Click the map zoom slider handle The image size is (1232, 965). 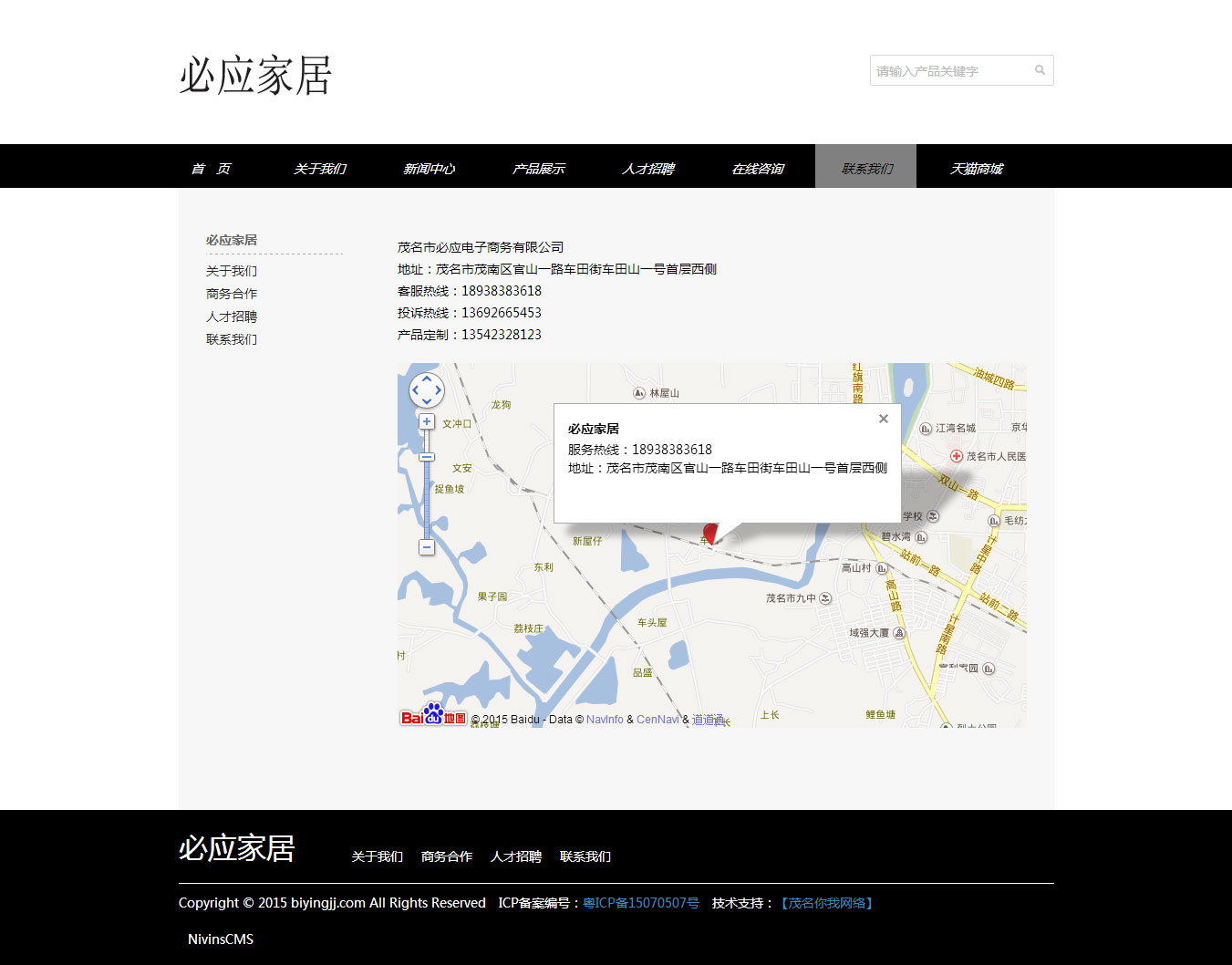(x=427, y=456)
